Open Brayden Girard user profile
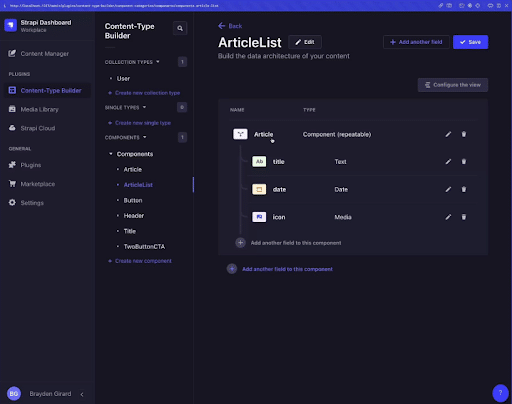Viewport: 512px width, 404px height. click(50, 394)
